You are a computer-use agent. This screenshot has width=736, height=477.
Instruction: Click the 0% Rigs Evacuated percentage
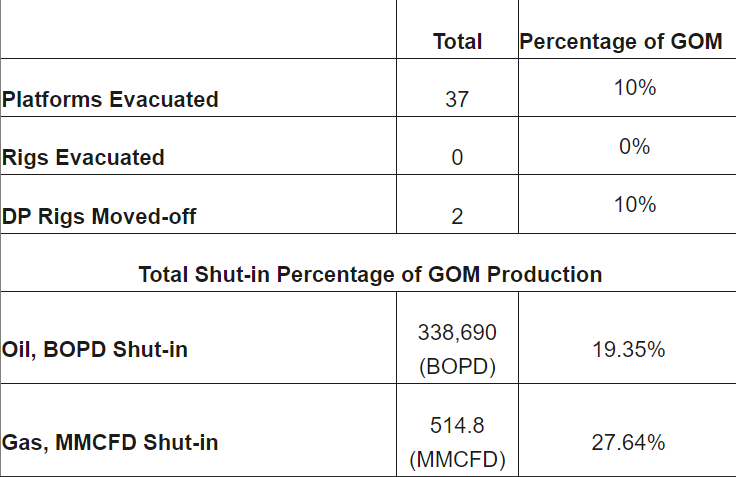point(635,146)
